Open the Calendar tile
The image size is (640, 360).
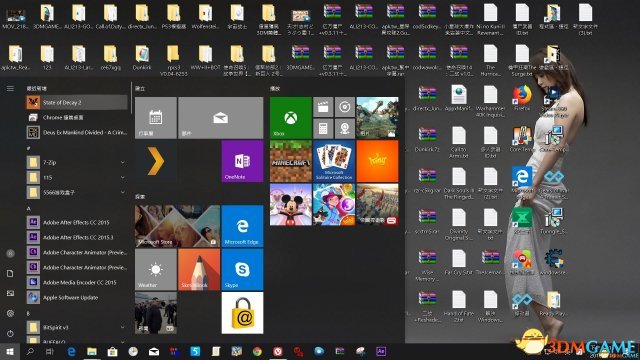pyautogui.click(x=156, y=118)
